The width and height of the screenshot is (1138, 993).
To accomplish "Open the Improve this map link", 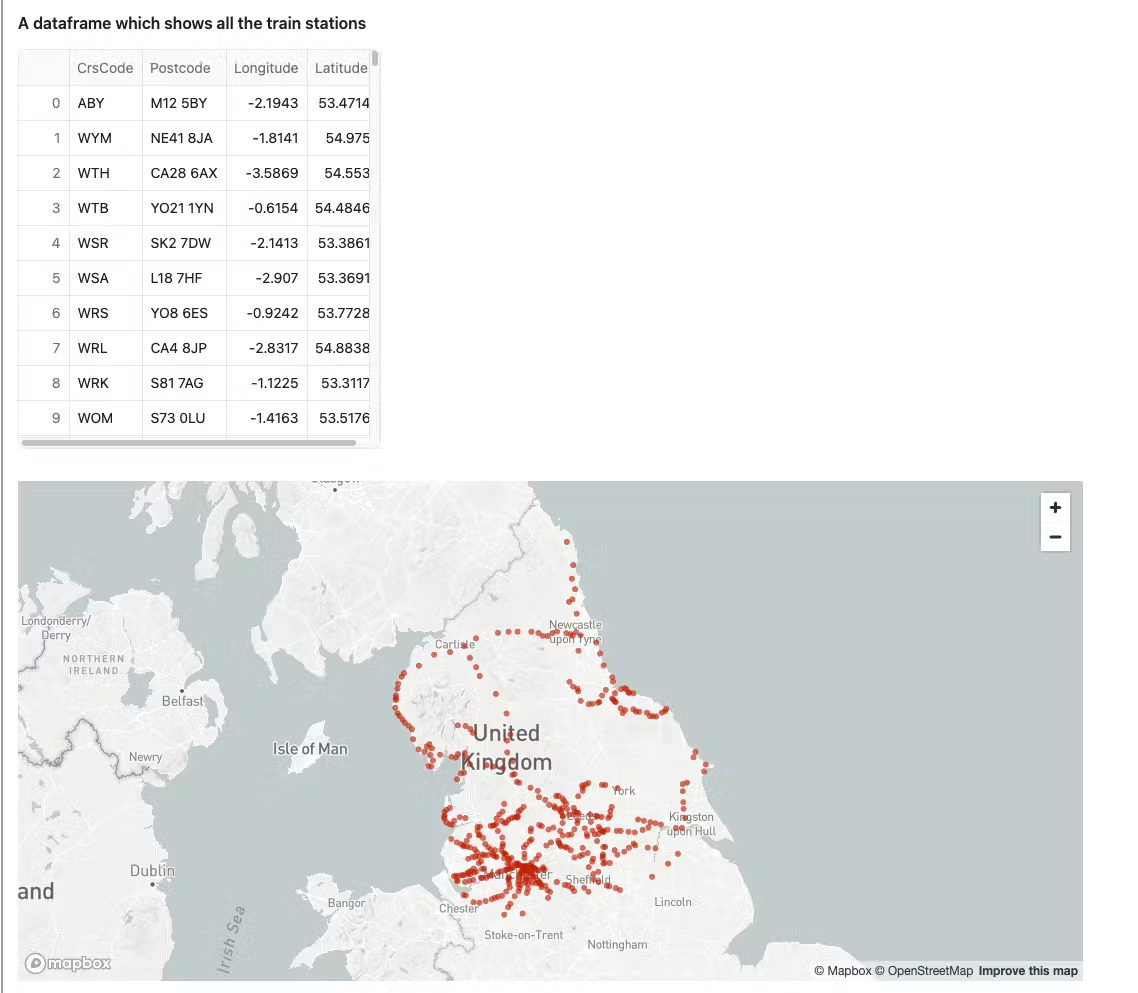I will coord(1028,971).
